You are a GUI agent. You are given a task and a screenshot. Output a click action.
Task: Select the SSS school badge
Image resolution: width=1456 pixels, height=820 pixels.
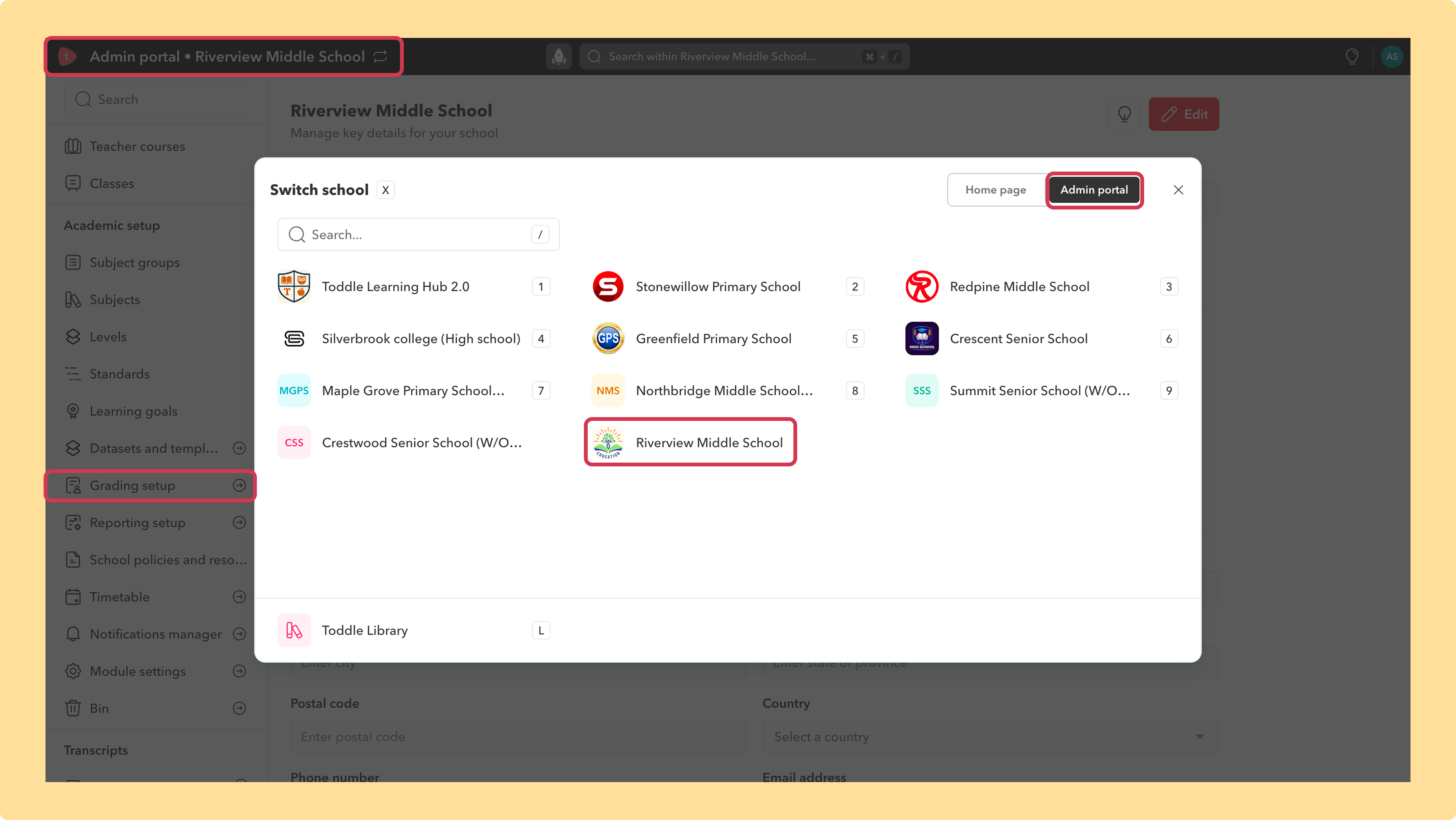coord(922,391)
